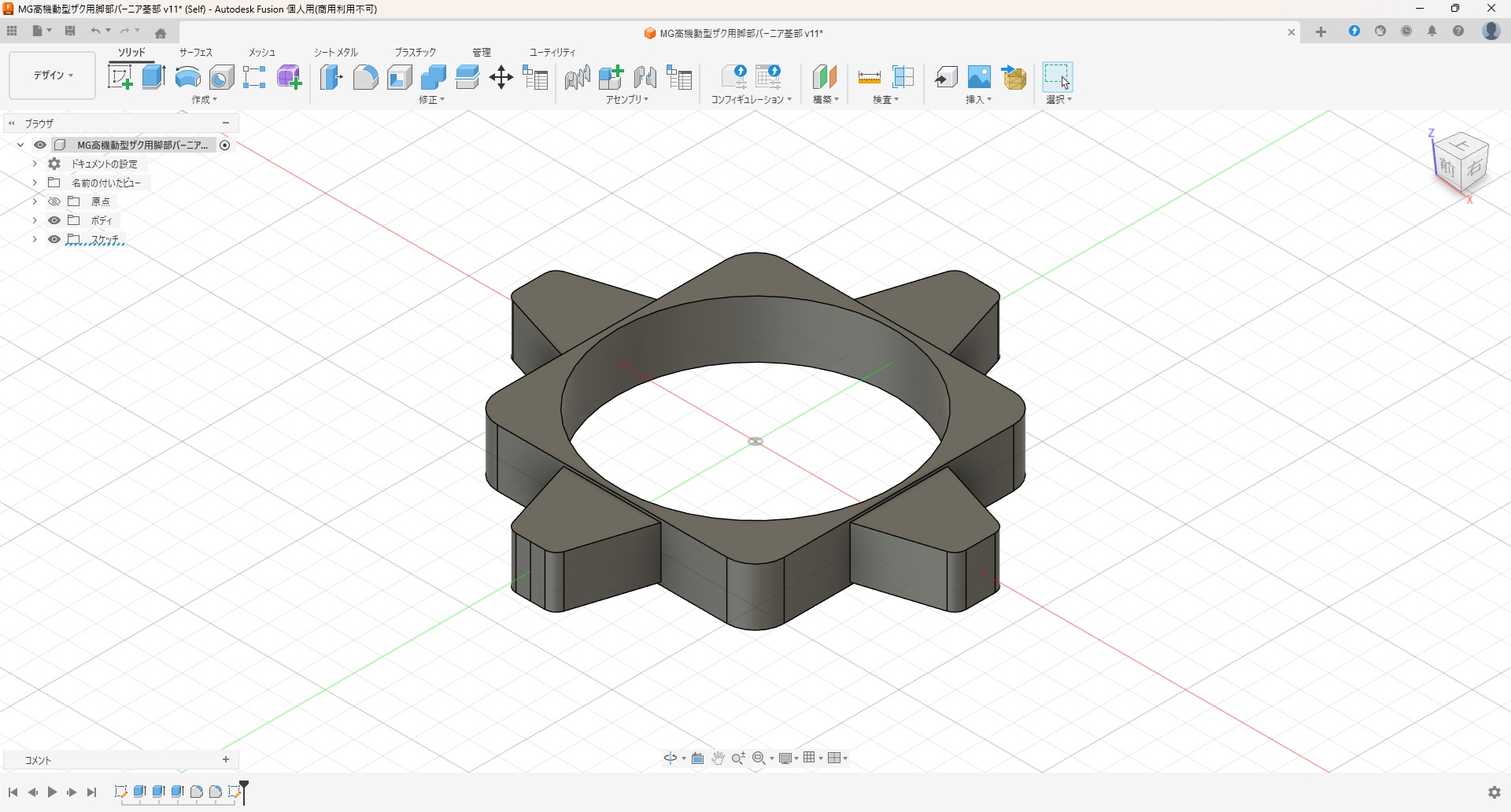This screenshot has width=1511, height=812.
Task: Expand the ドキュメントの設定 tree node
Action: click(35, 164)
